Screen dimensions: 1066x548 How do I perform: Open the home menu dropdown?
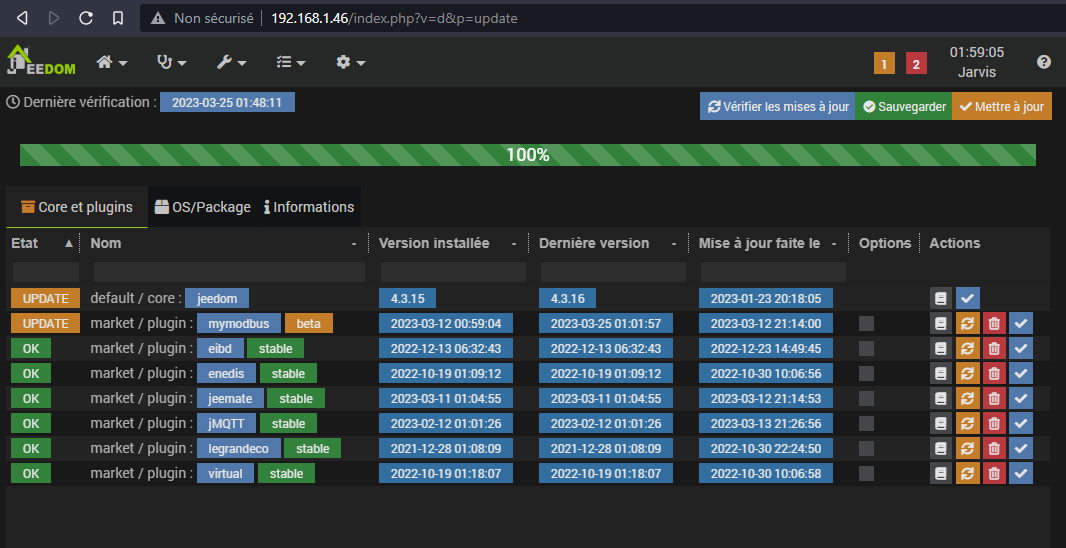pos(111,63)
